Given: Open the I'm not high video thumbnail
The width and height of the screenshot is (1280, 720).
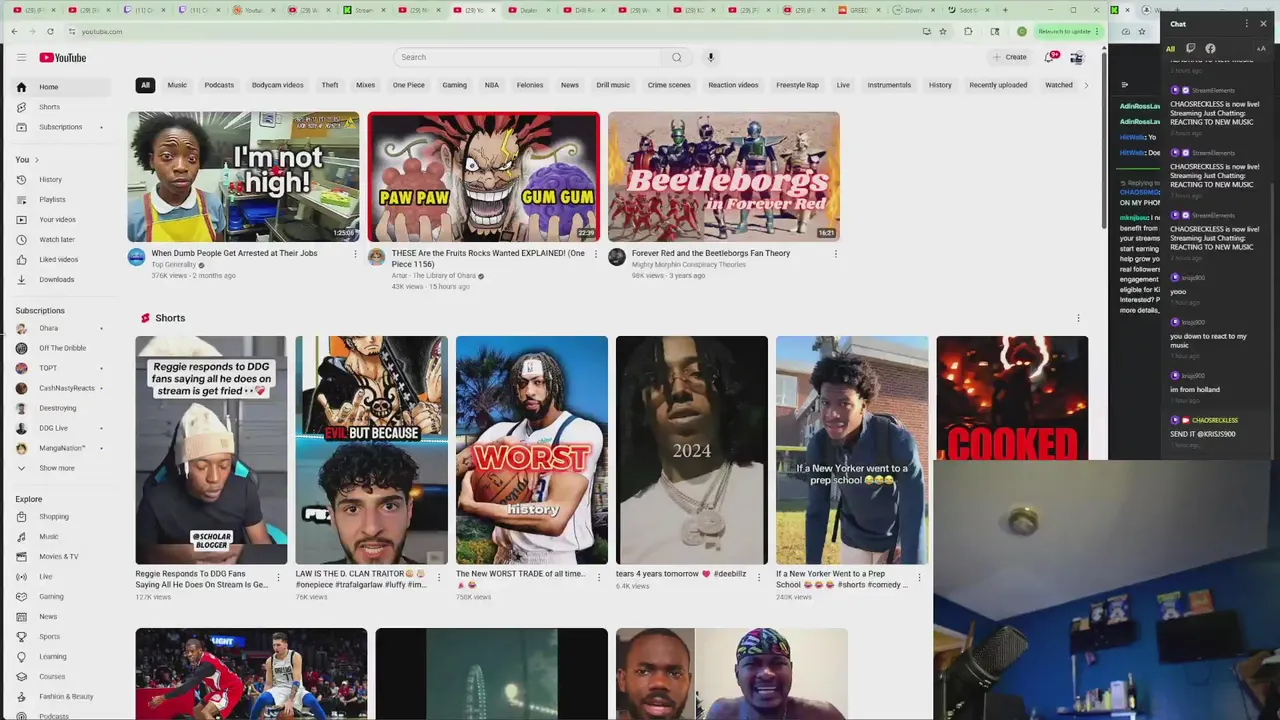Looking at the screenshot, I should point(243,177).
